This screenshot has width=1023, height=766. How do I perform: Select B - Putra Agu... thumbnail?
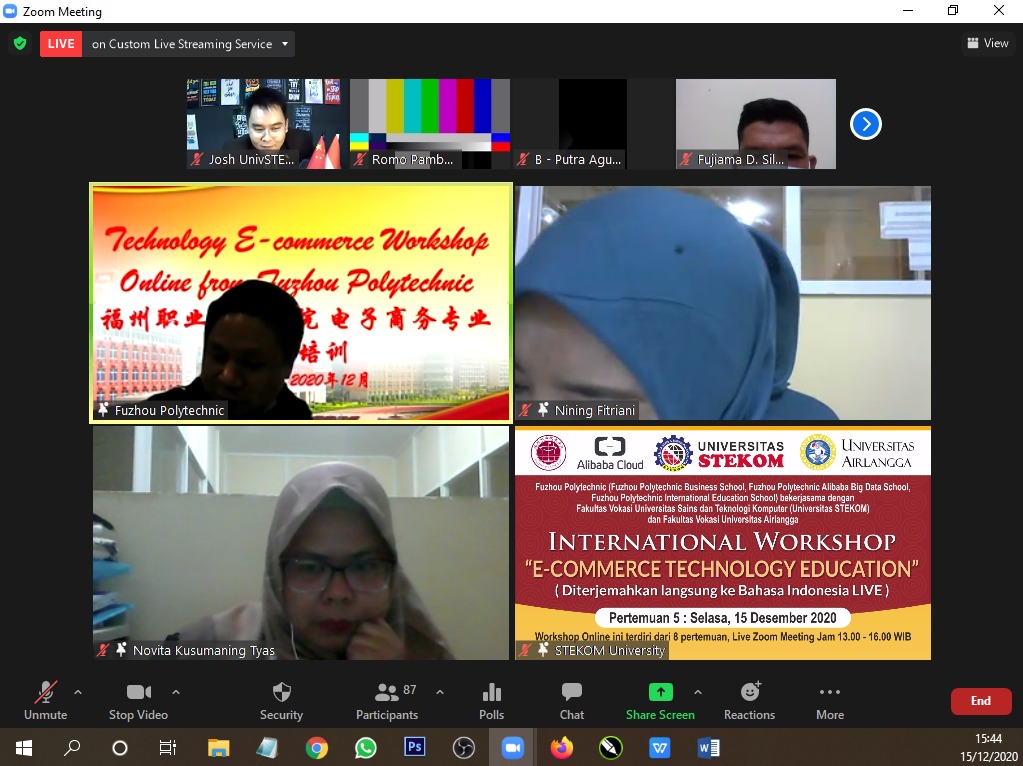click(593, 124)
